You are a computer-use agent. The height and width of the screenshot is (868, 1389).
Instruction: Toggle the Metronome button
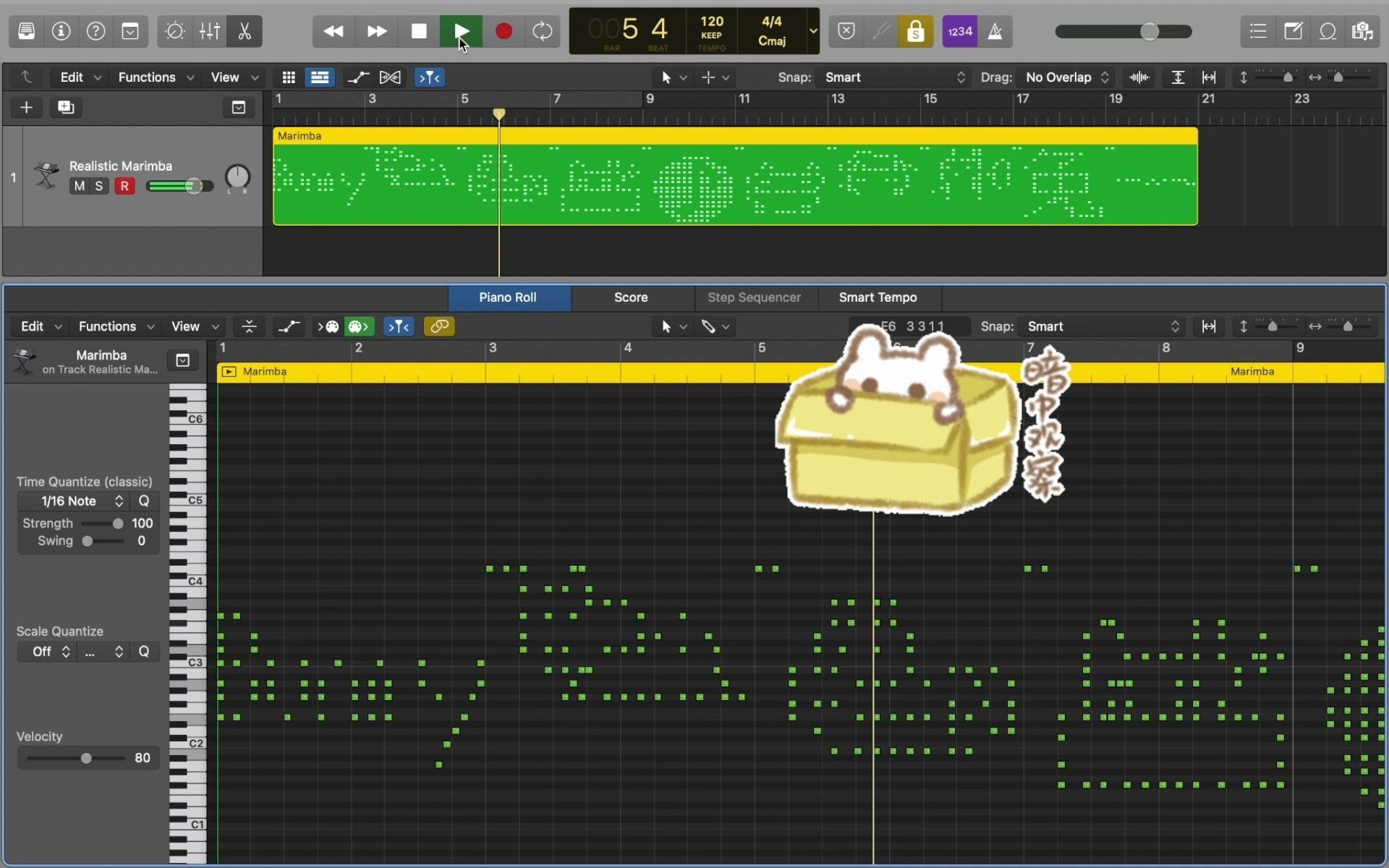[x=995, y=31]
